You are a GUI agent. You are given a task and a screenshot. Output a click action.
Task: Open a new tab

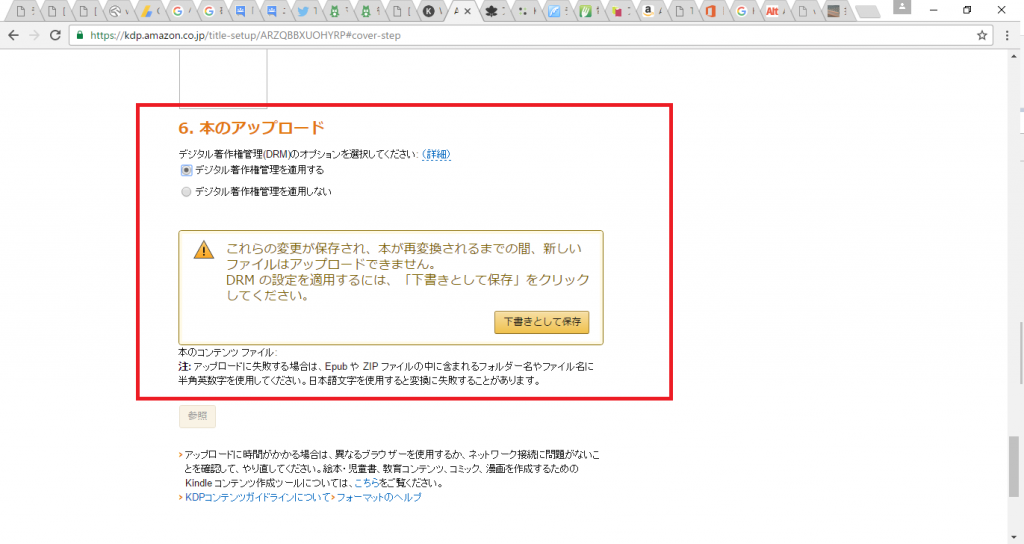867,12
